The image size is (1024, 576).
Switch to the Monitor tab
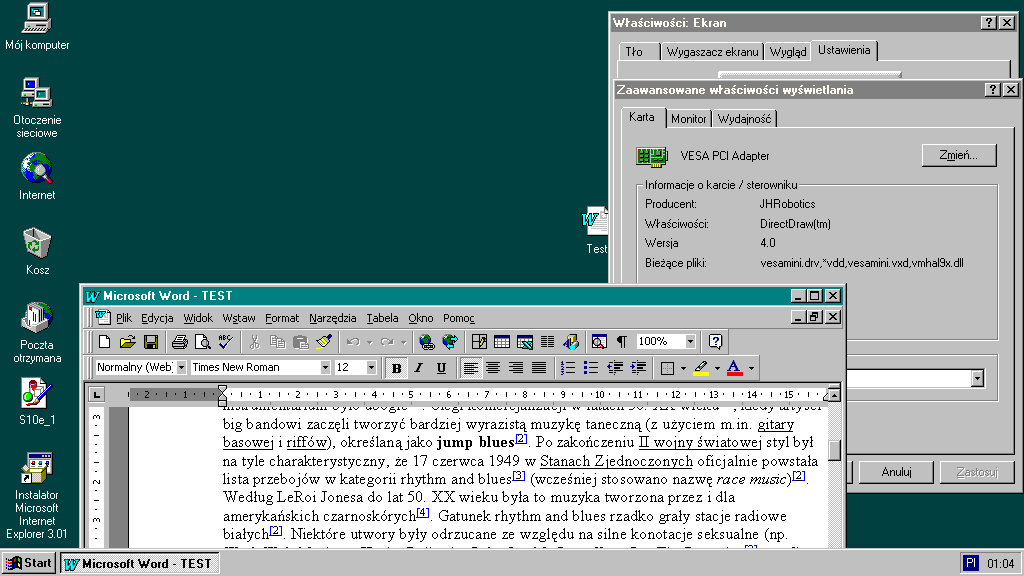688,119
